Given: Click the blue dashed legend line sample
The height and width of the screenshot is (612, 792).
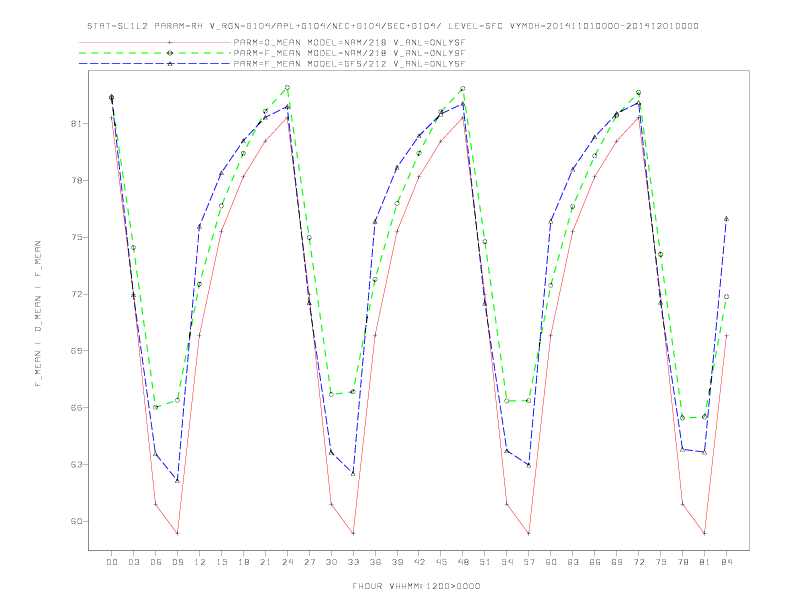Looking at the screenshot, I should pyautogui.click(x=155, y=64).
